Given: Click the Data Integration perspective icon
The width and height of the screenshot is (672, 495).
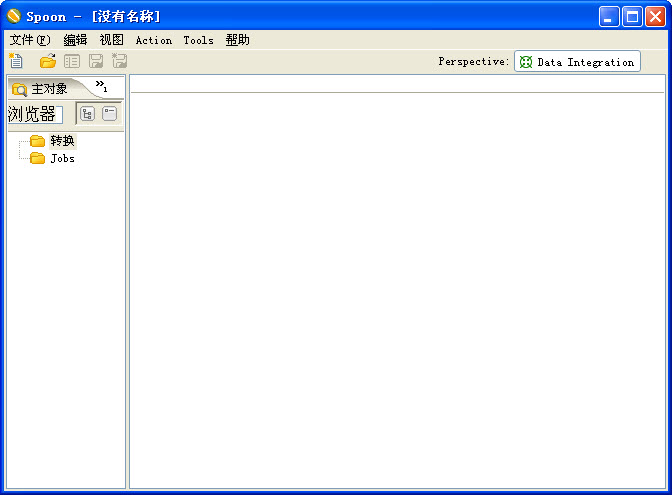Looking at the screenshot, I should pyautogui.click(x=526, y=62).
